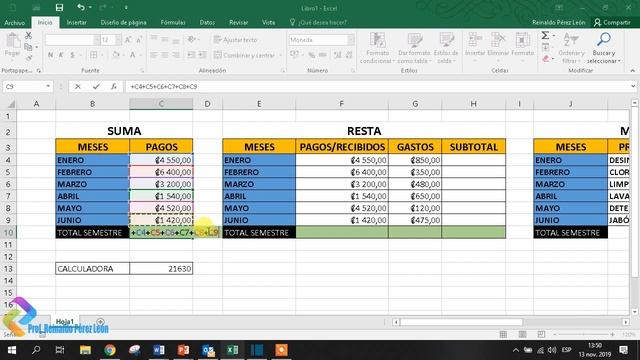
Task: Click Buscar y seleccionar magnifier icon
Action: coord(604,40)
